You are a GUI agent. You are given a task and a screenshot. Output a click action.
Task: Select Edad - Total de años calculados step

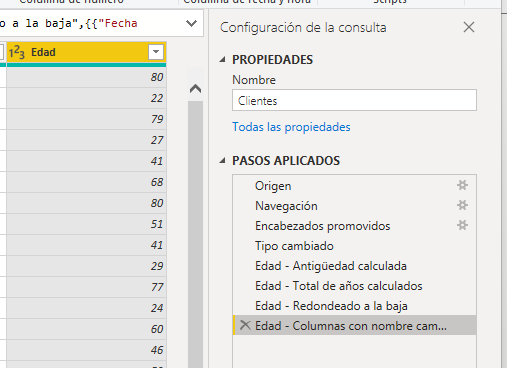[x=354, y=286]
